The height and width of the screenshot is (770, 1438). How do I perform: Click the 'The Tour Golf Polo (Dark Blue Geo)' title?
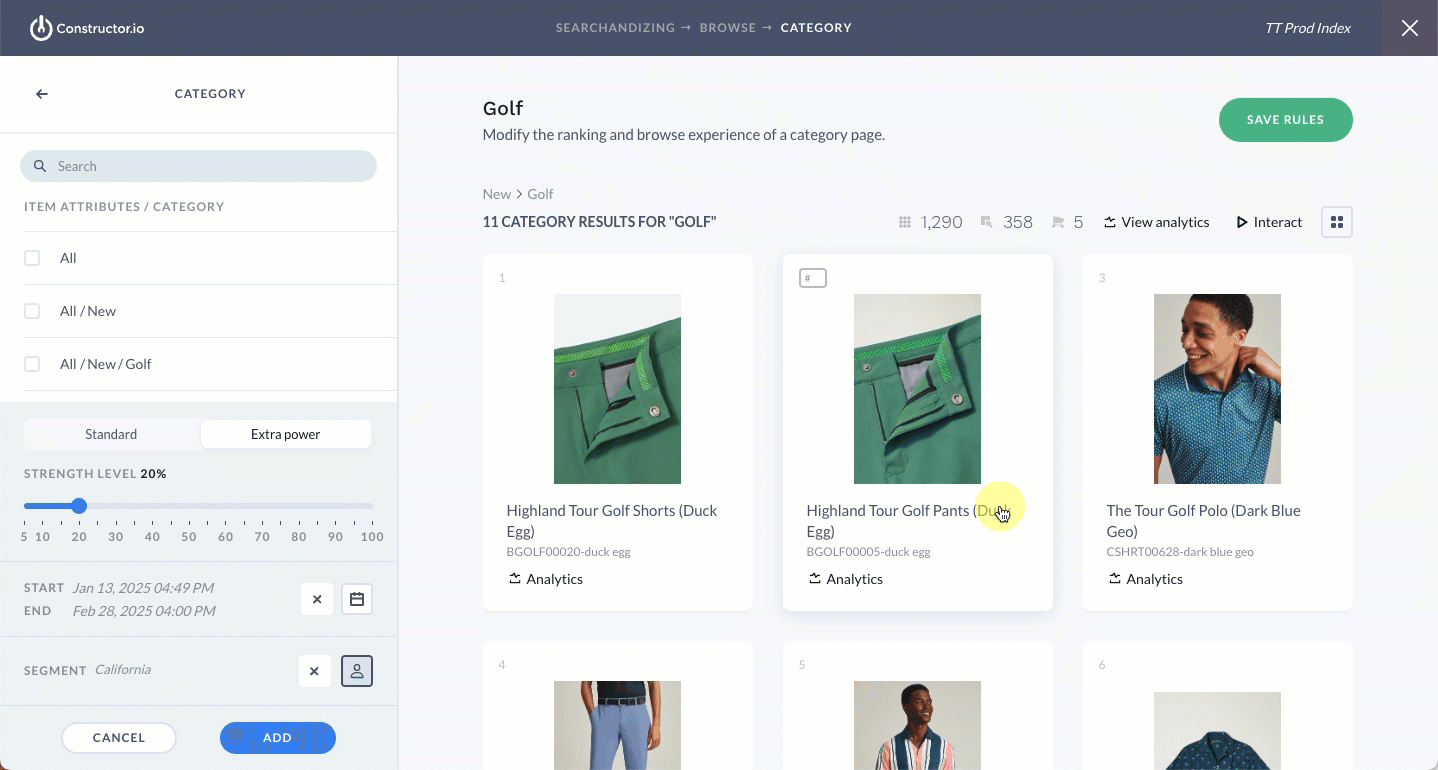point(1203,521)
